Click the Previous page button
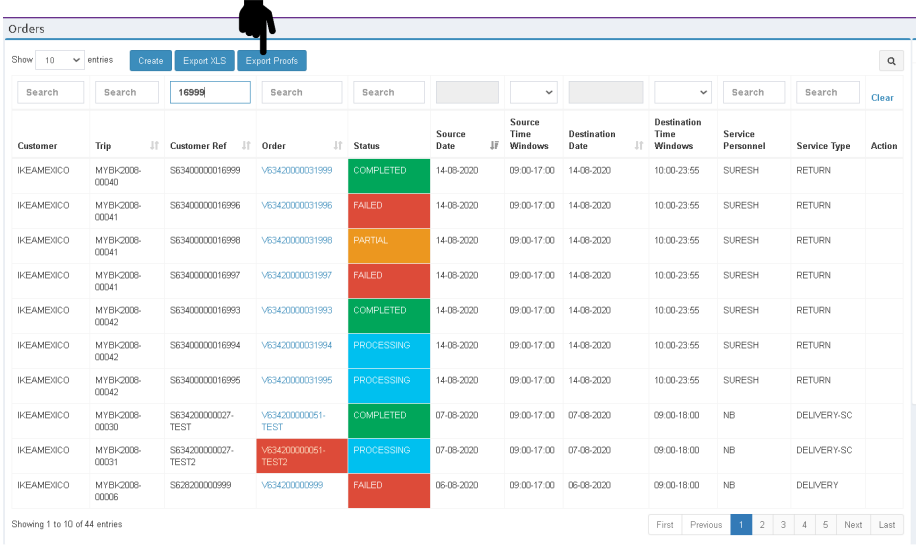The width and height of the screenshot is (922, 551). 706,525
